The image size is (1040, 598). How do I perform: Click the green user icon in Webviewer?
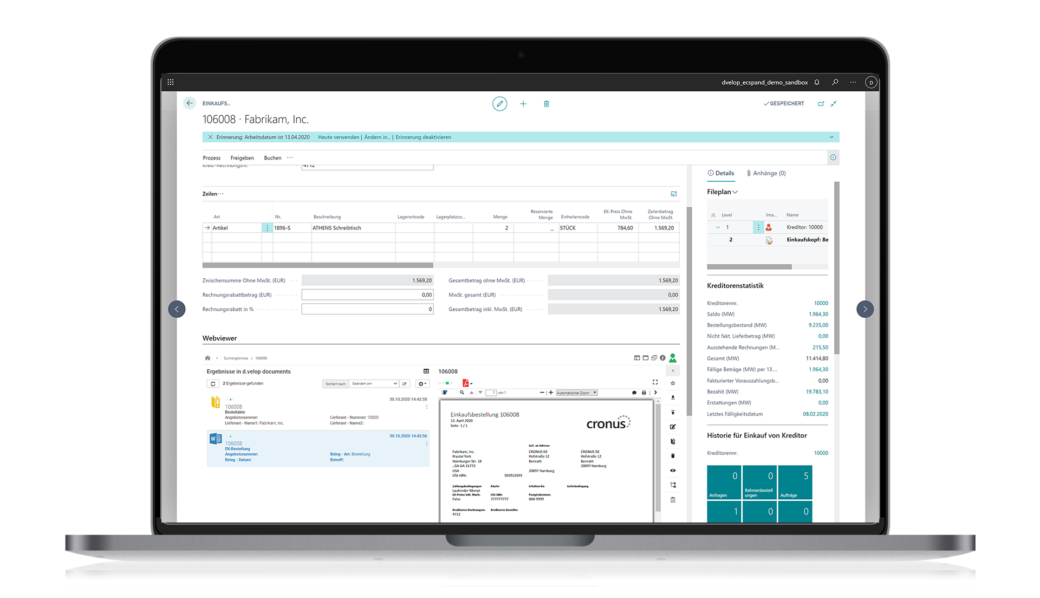click(673, 358)
